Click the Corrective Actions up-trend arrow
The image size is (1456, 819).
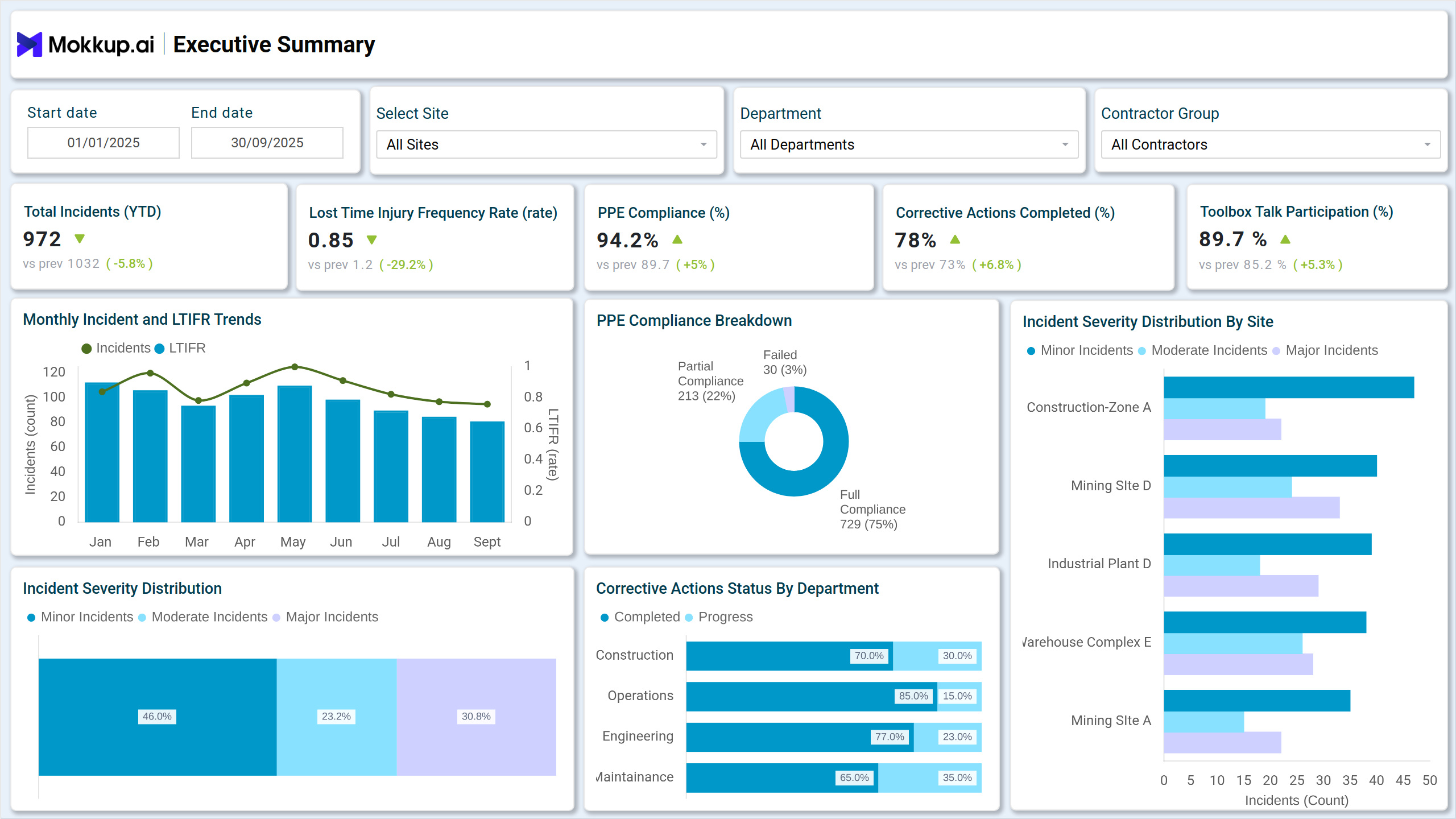[955, 239]
